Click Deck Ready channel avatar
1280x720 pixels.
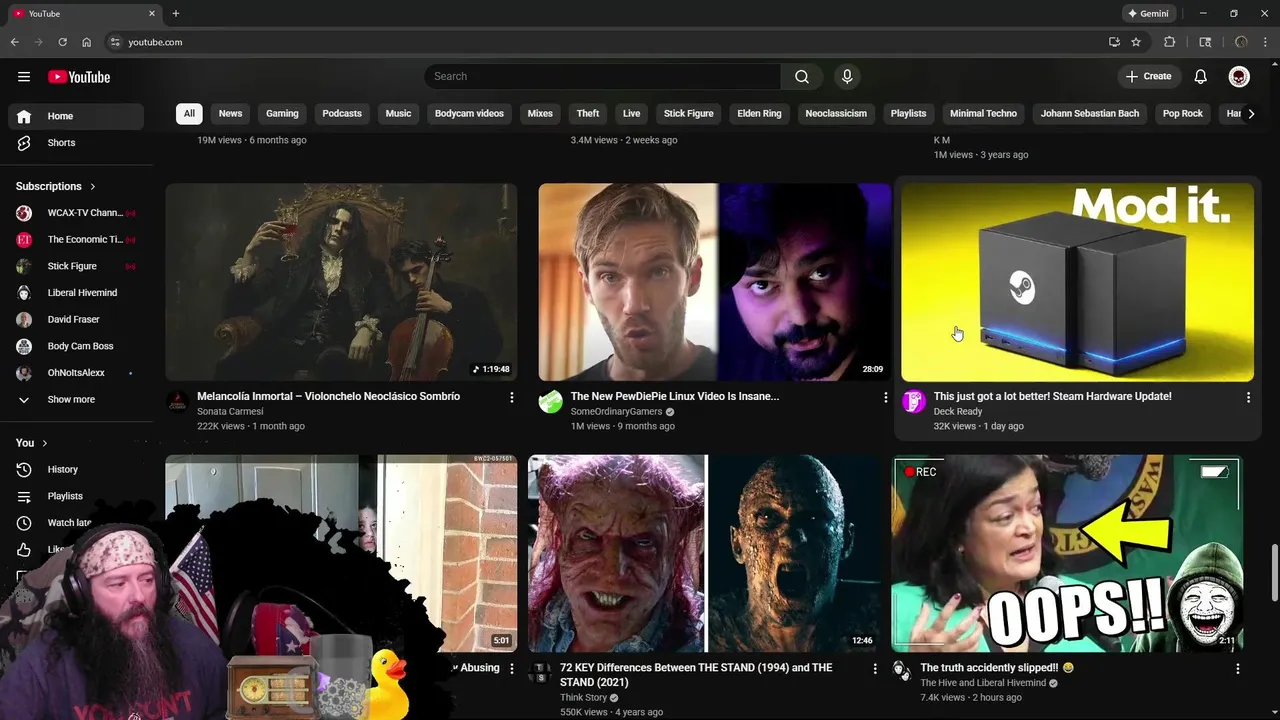[x=913, y=402]
